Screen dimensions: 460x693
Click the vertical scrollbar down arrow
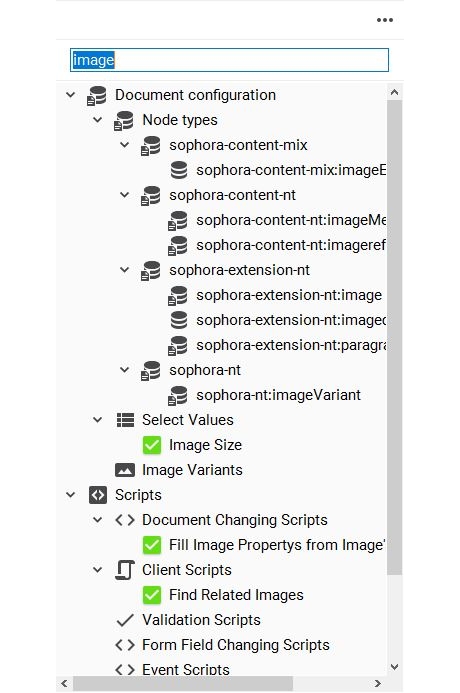pyautogui.click(x=395, y=666)
